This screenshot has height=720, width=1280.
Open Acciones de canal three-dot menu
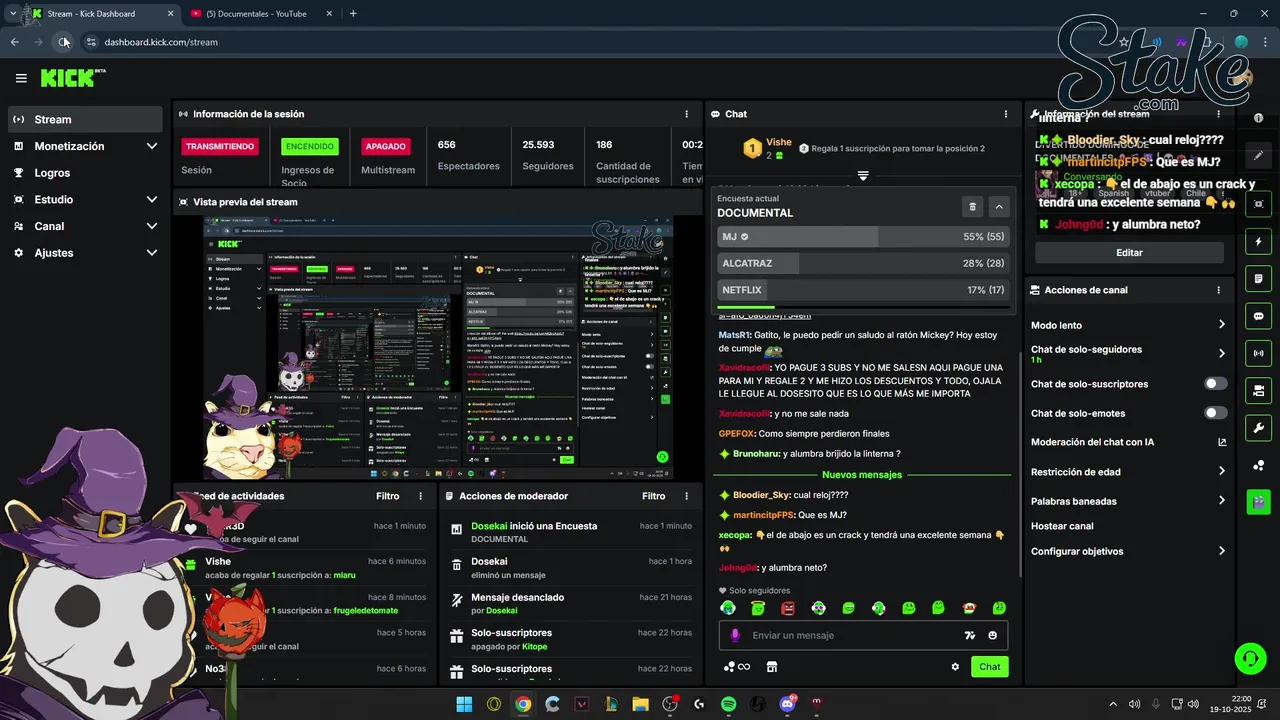click(x=1218, y=290)
